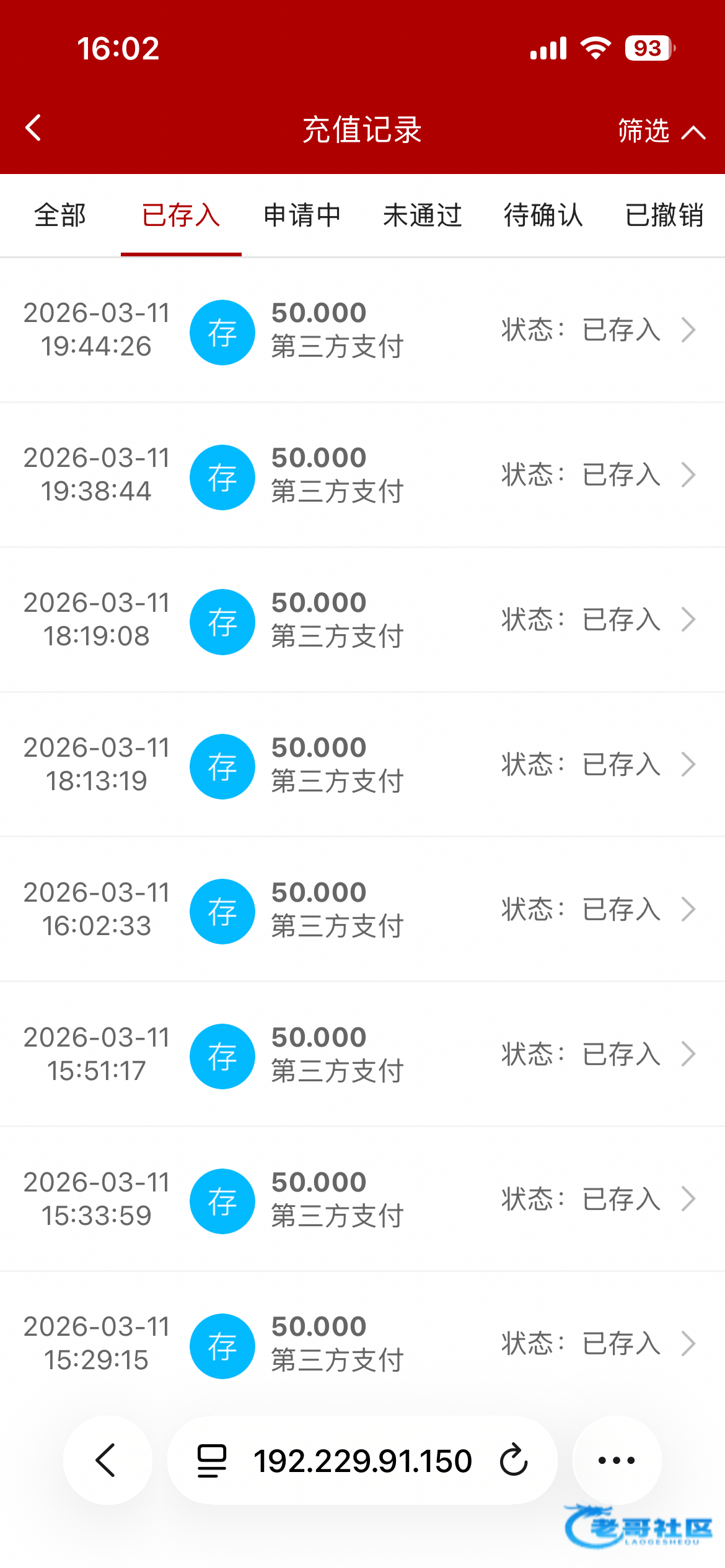
Task: Tap the 存 icon for 19:44:26 deposit
Action: pyautogui.click(x=222, y=333)
